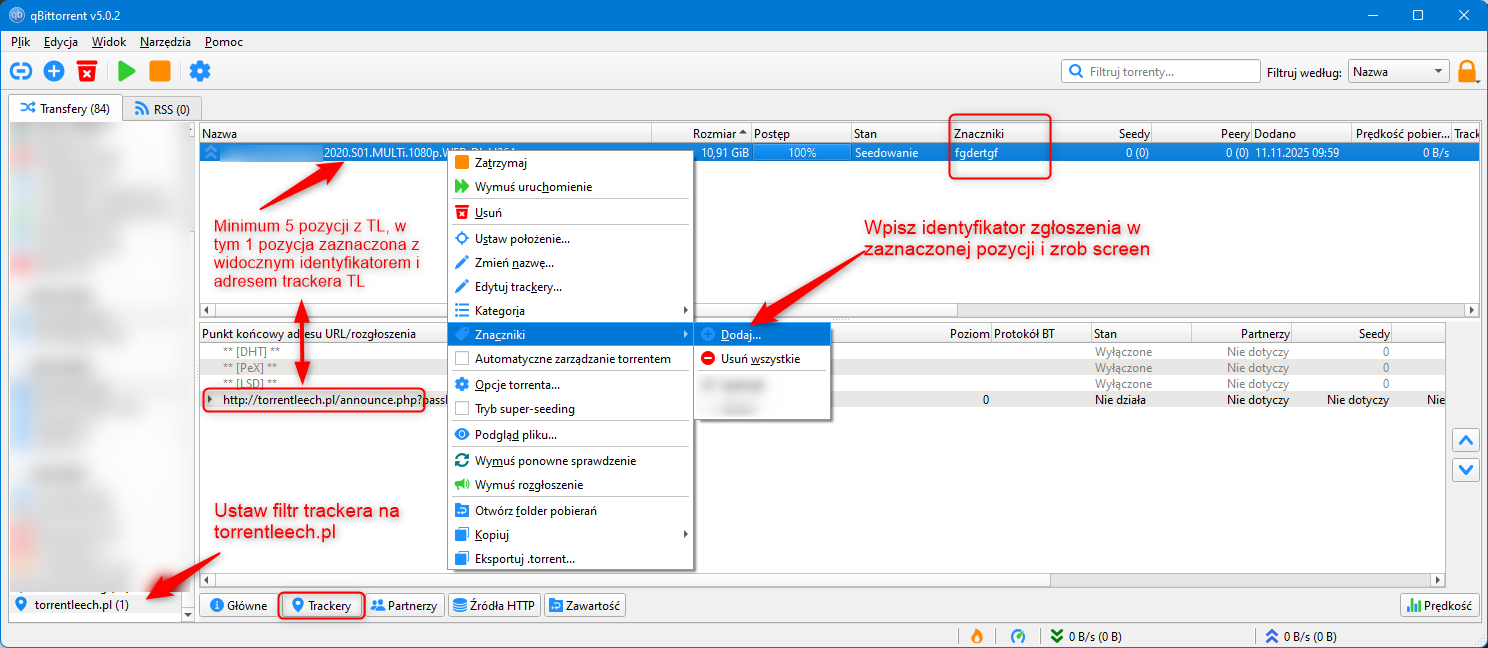Image resolution: width=1488 pixels, height=648 pixels.
Task: Choose Edytuj trackery menu entry
Action: [570, 286]
